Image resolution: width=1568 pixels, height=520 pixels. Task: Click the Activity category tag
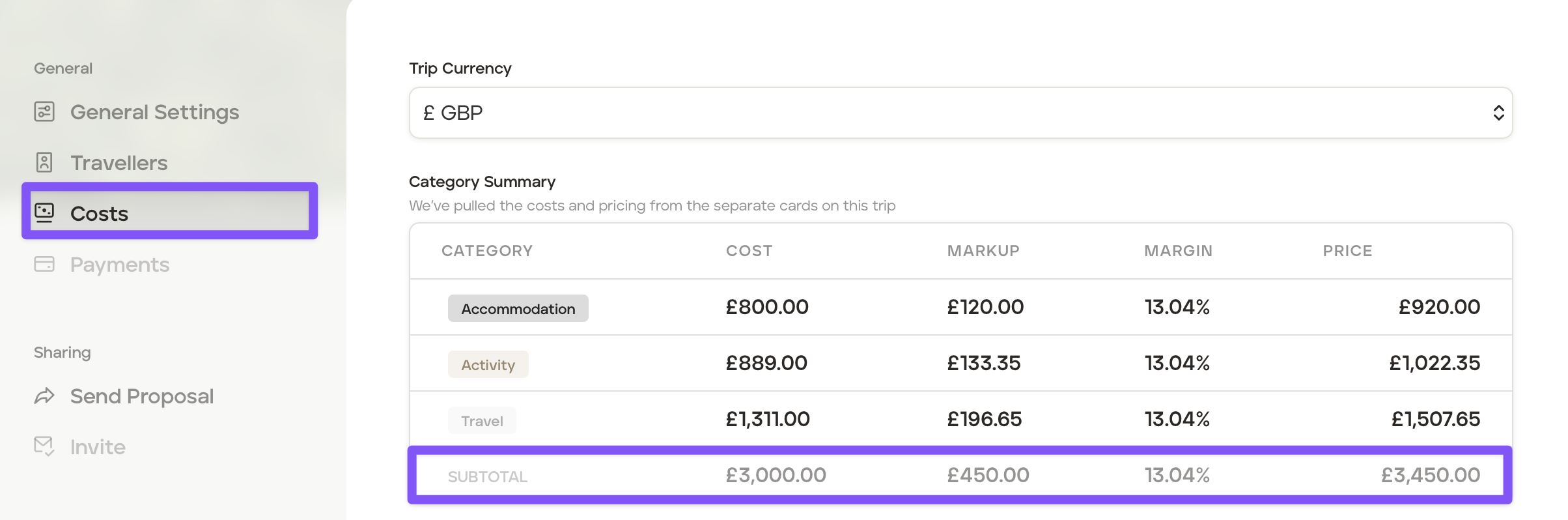488,364
